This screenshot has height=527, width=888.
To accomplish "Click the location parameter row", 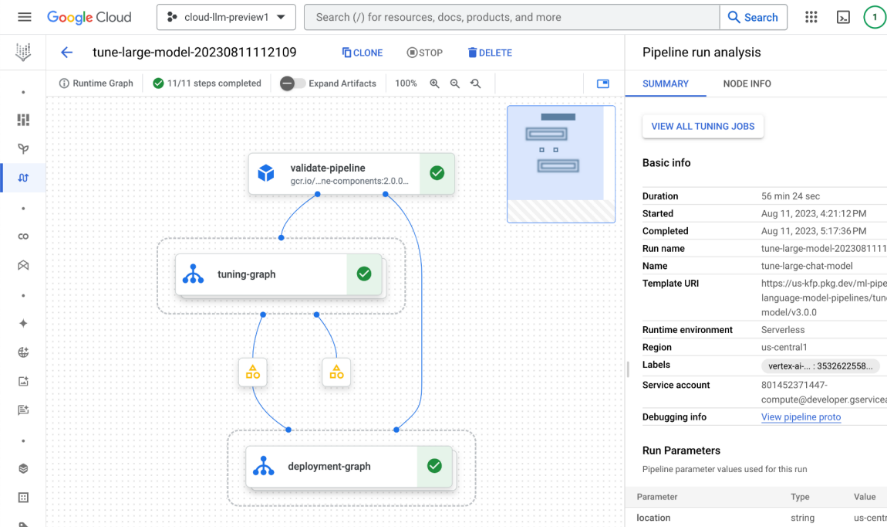I will tap(757, 517).
